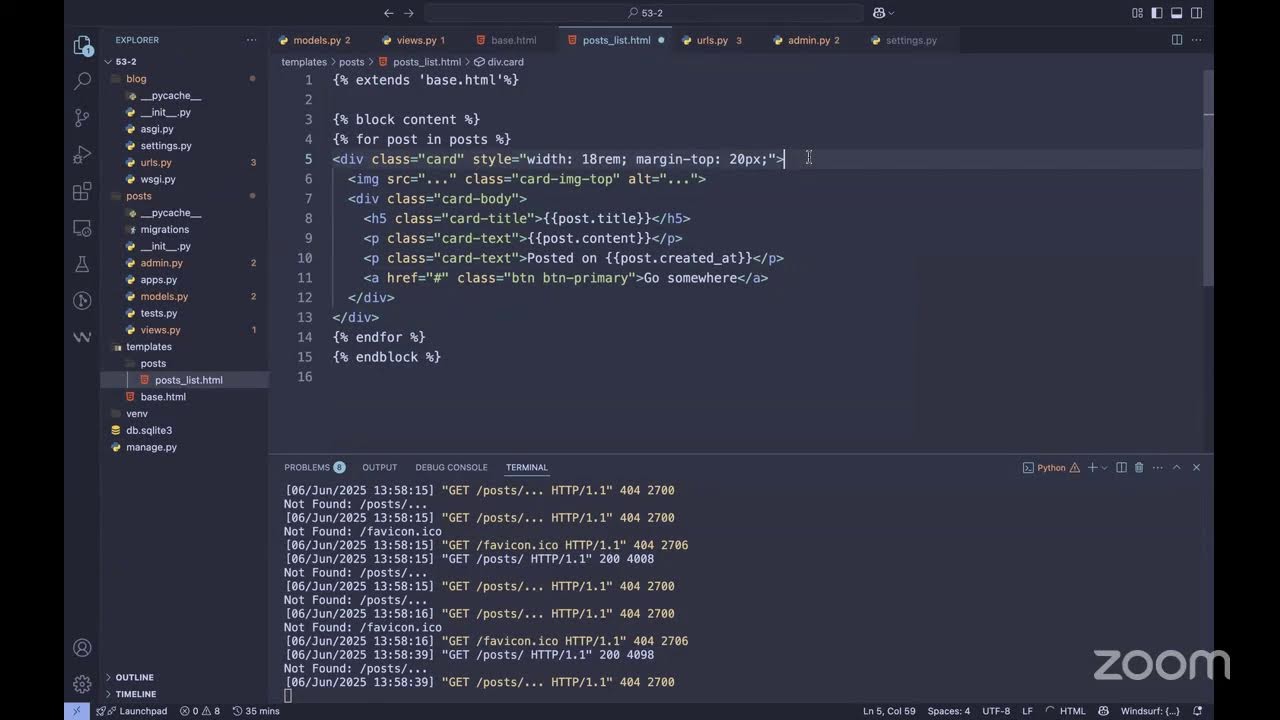Viewport: 1280px width, 720px height.
Task: Toggle the bottom panel visibility
Action: [1177, 13]
